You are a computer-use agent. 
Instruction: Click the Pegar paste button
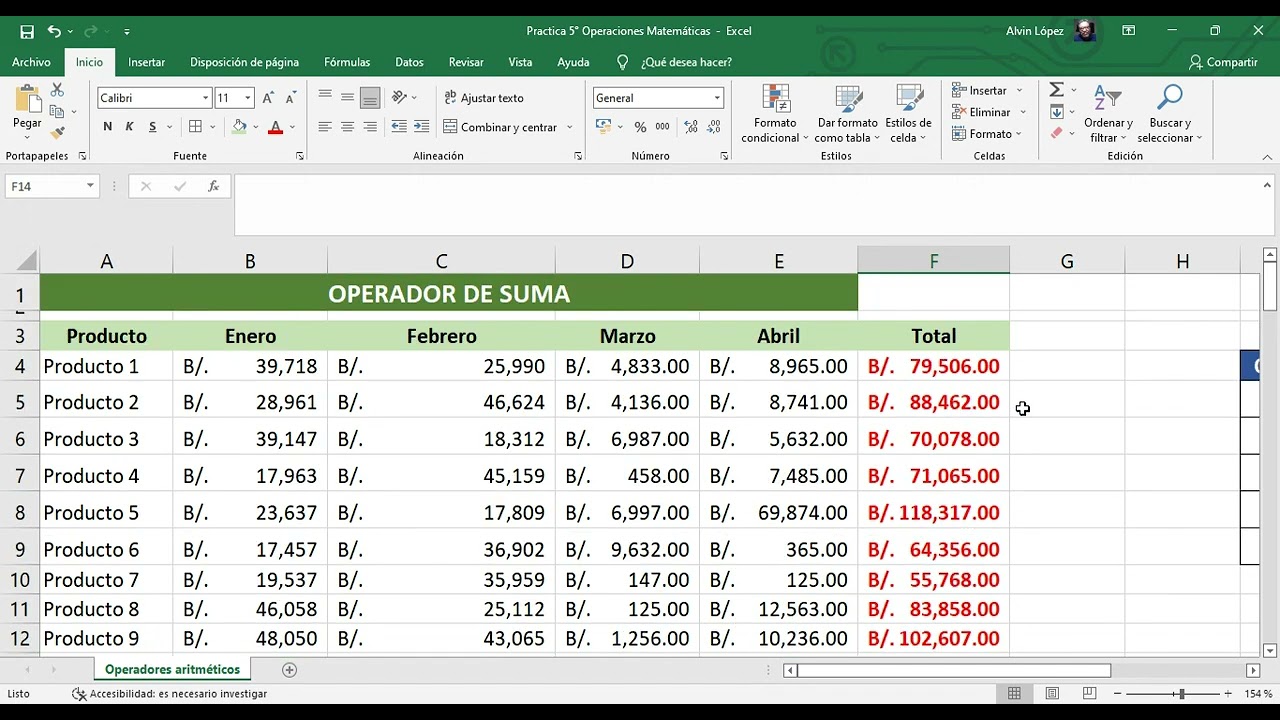[x=27, y=108]
